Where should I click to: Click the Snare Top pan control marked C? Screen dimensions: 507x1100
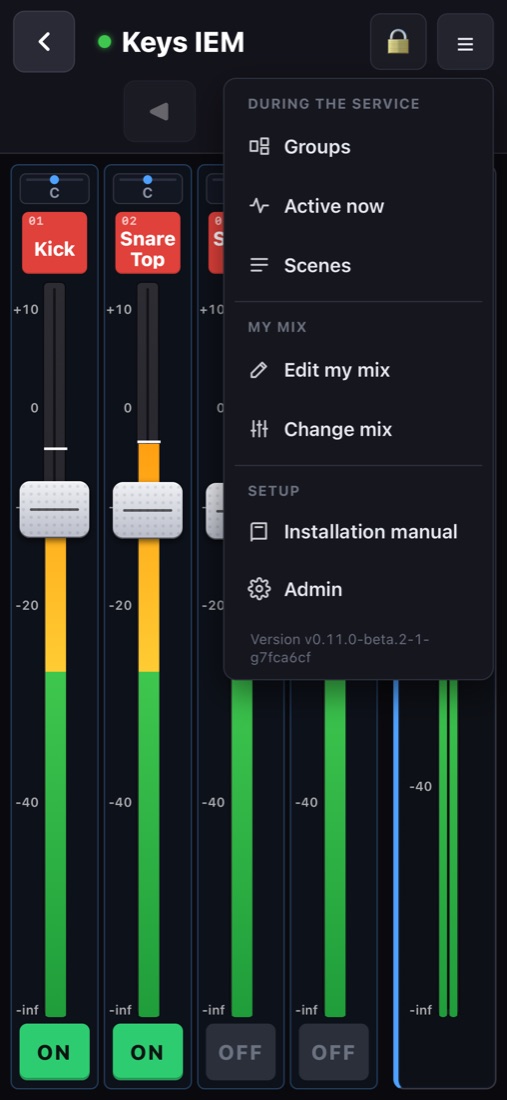147,188
